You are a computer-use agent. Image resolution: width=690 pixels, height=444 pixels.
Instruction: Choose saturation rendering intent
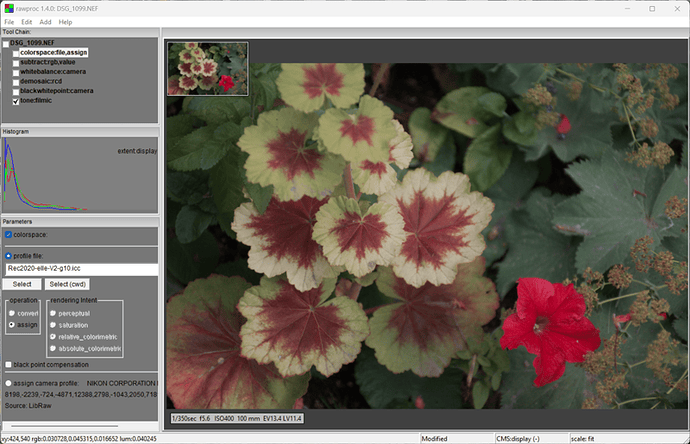click(53, 325)
